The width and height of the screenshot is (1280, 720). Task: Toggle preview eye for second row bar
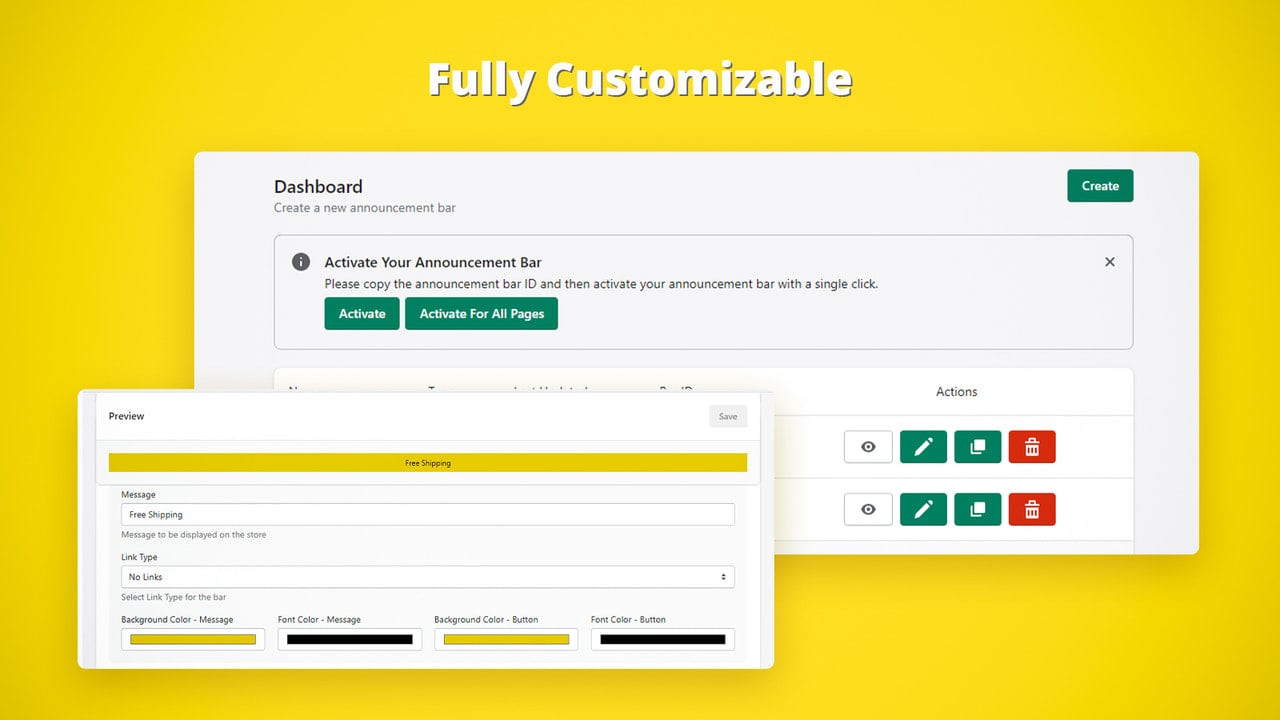tap(868, 509)
